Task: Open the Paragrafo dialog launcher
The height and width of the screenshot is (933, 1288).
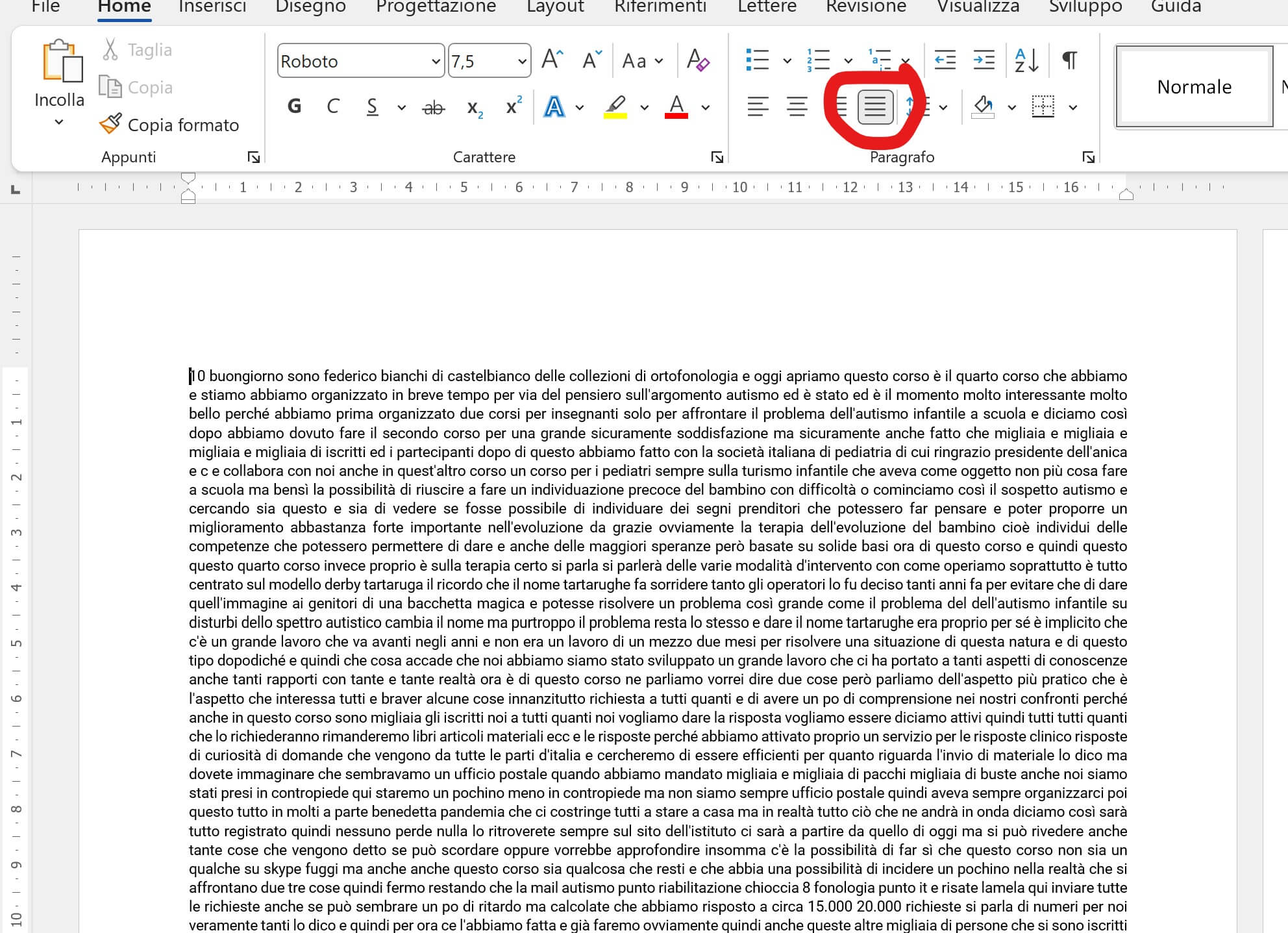Action: coord(1088,157)
